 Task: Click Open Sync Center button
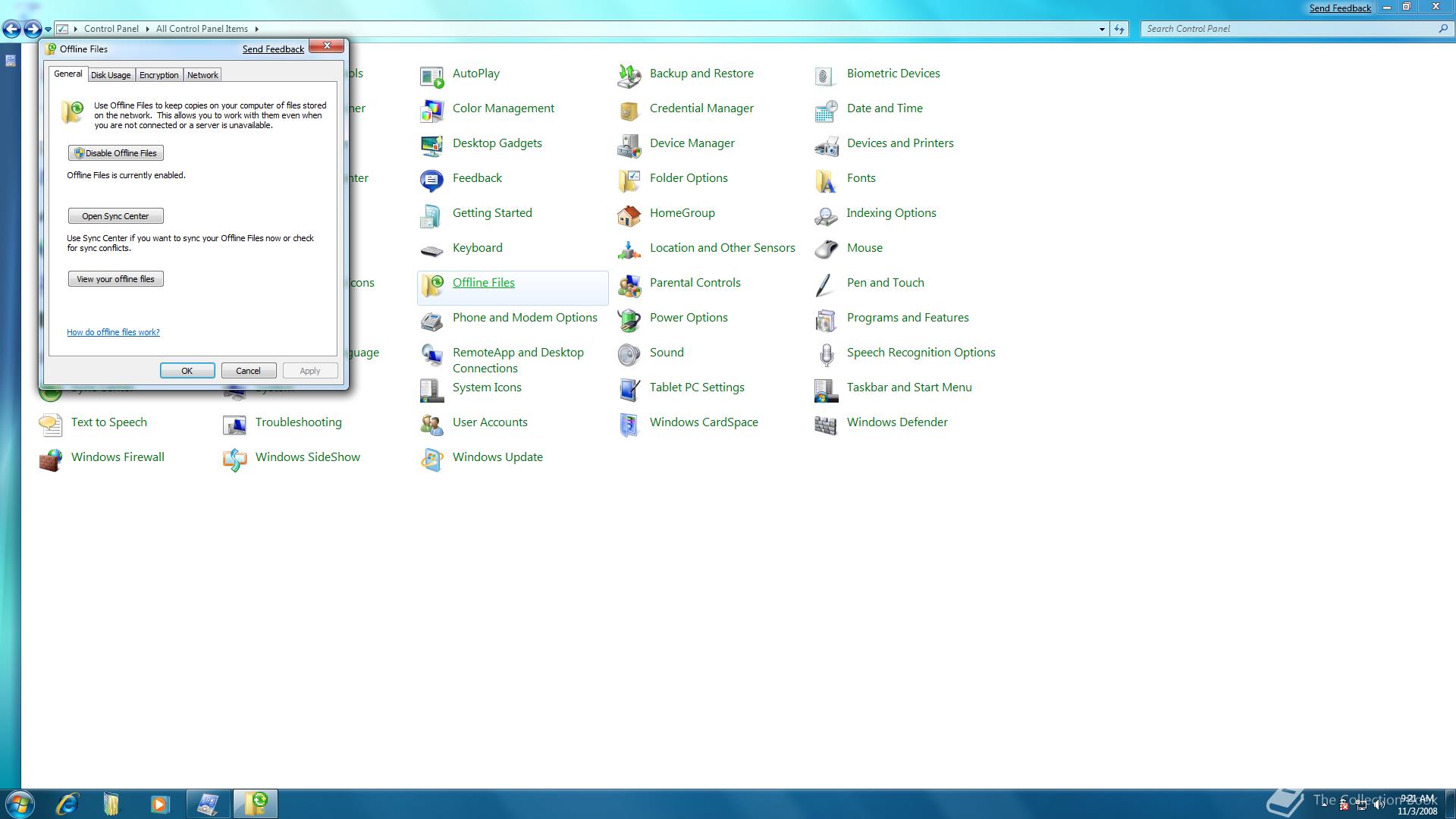116,216
